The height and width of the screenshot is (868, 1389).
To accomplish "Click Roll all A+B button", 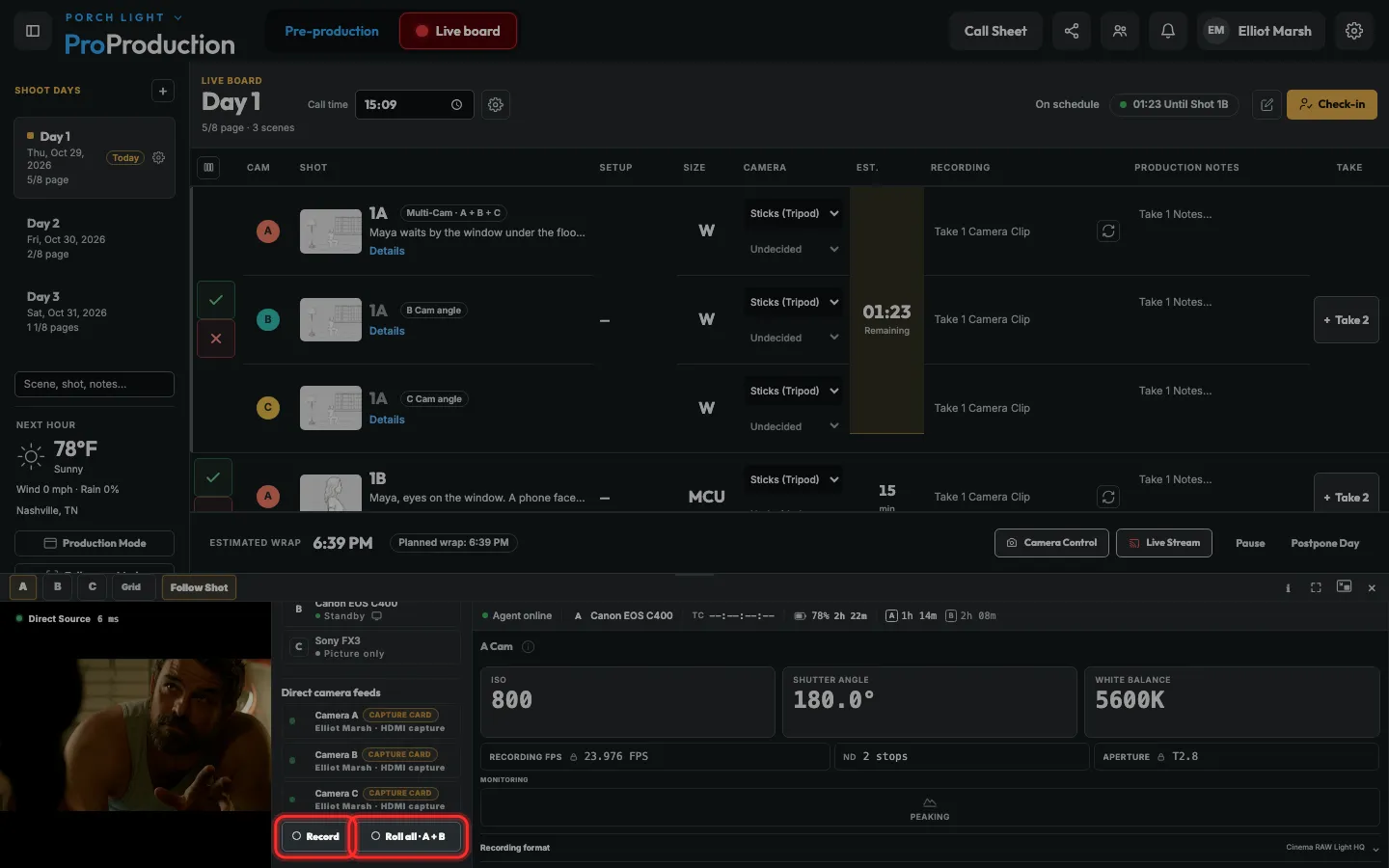I will point(409,836).
